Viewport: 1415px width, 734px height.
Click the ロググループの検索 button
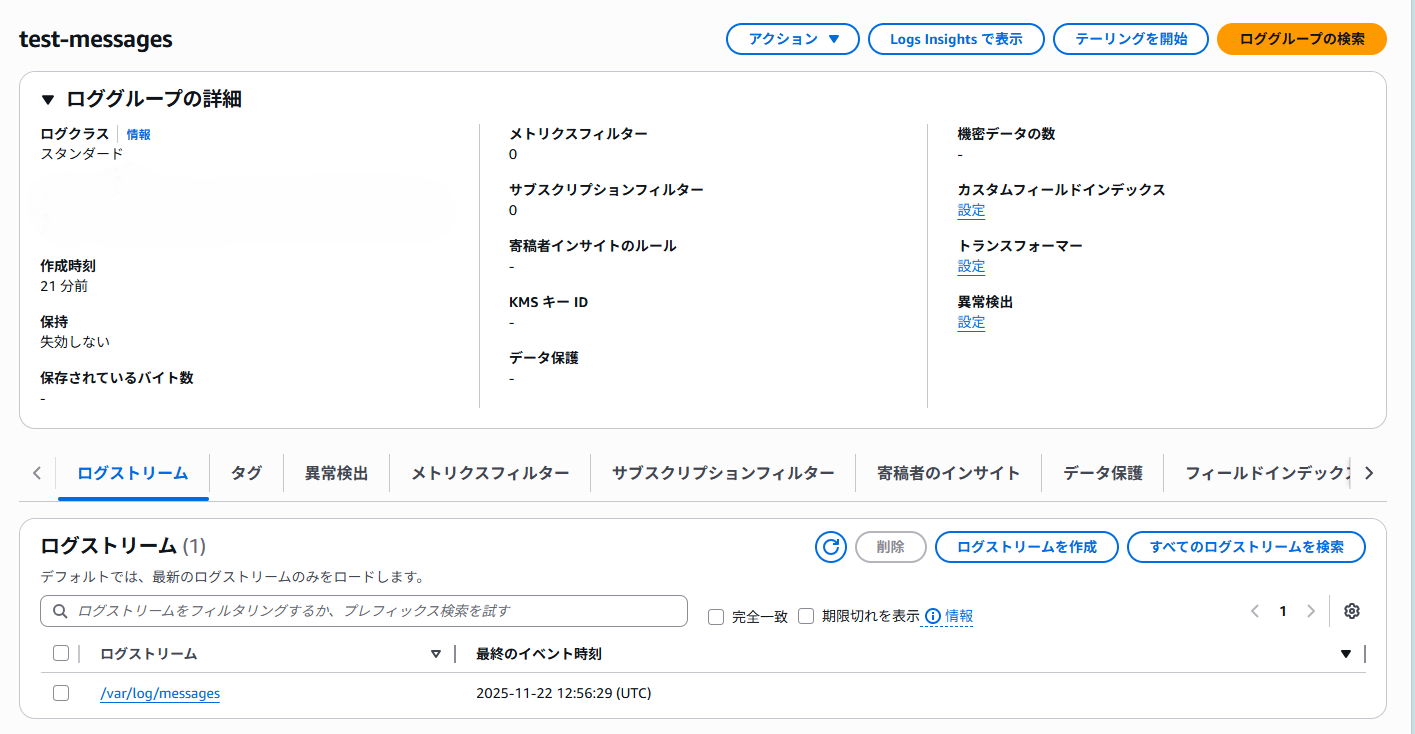[1301, 39]
